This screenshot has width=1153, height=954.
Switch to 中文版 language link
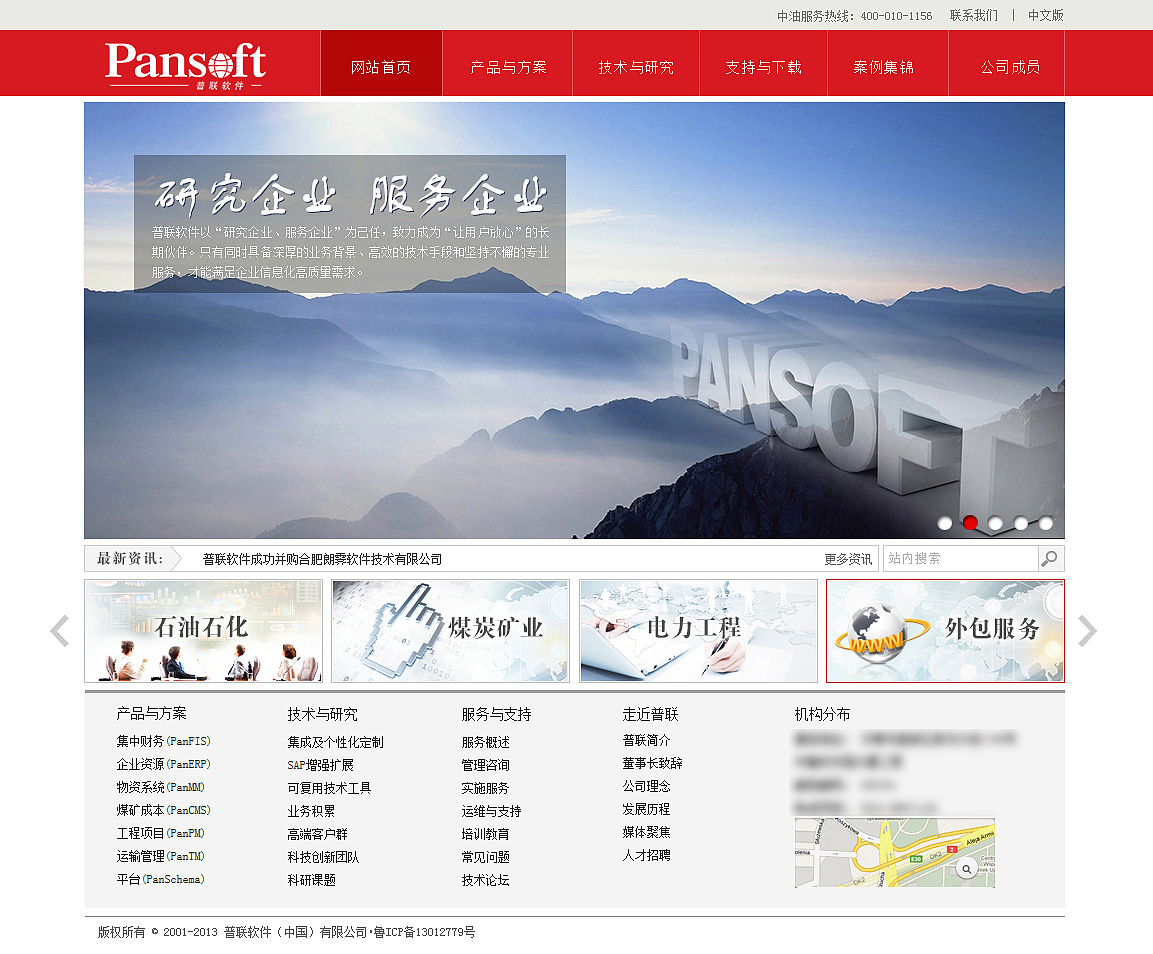pos(1046,15)
